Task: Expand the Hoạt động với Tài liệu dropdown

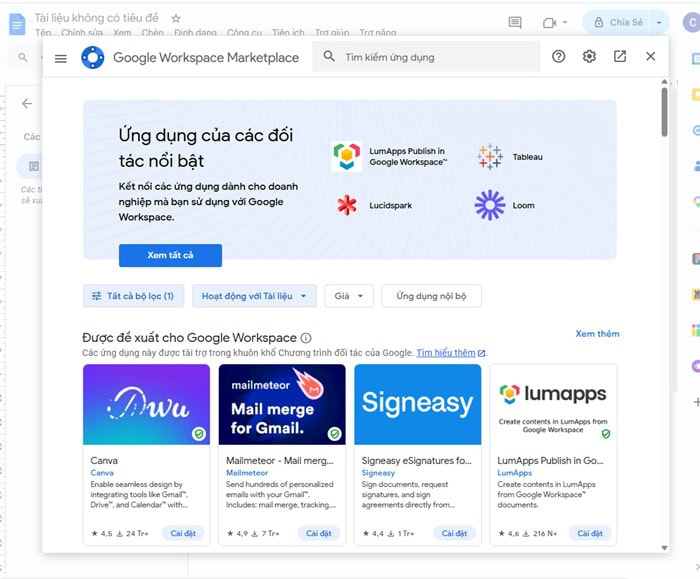Action: [254, 296]
